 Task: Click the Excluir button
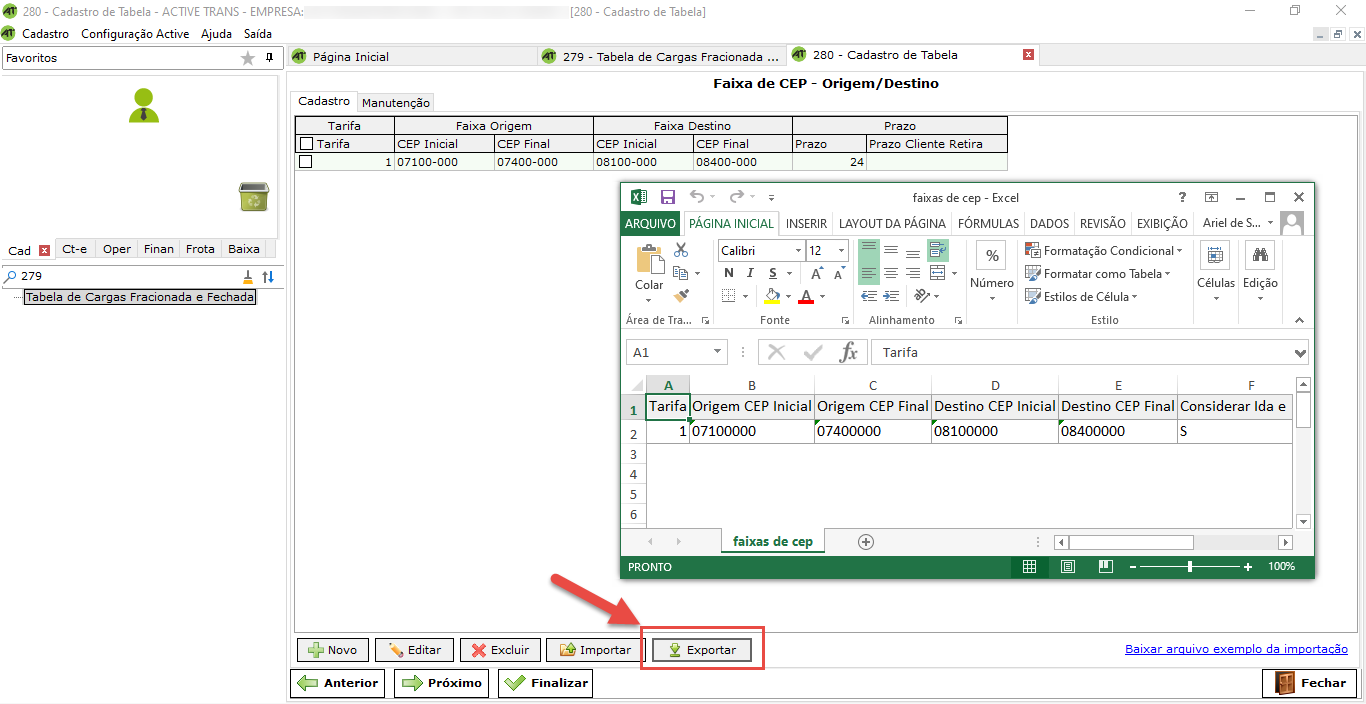[x=500, y=650]
